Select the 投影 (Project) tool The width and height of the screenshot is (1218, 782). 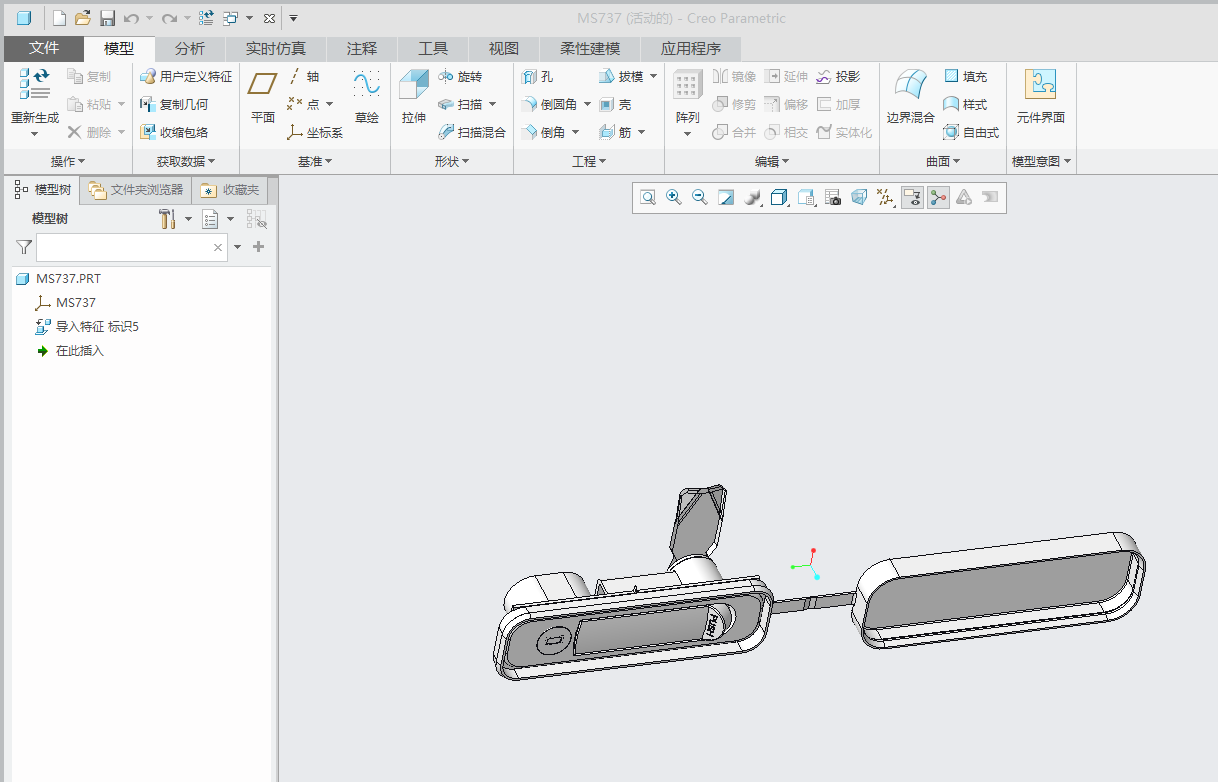[x=838, y=77]
